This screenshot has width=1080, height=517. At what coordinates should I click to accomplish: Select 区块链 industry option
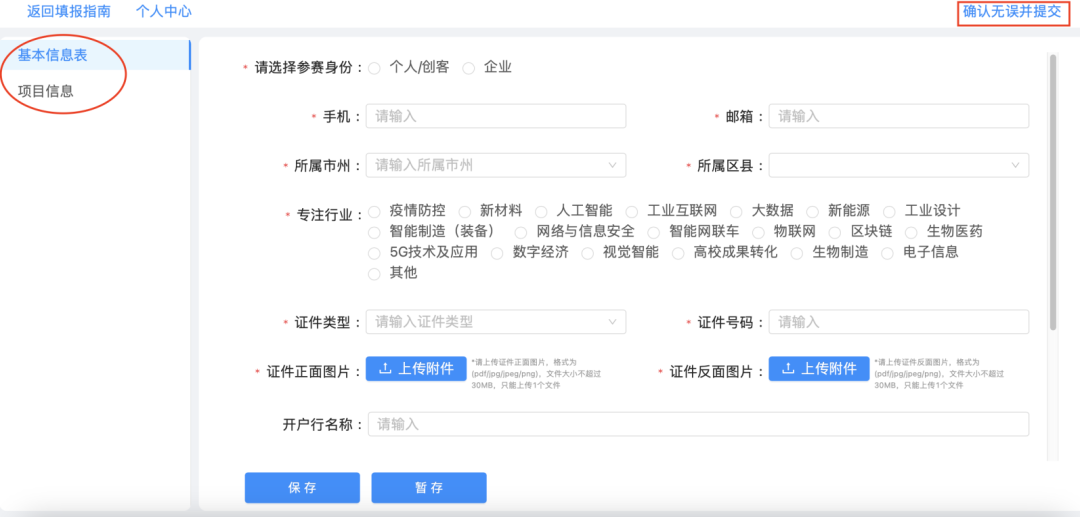coord(836,232)
